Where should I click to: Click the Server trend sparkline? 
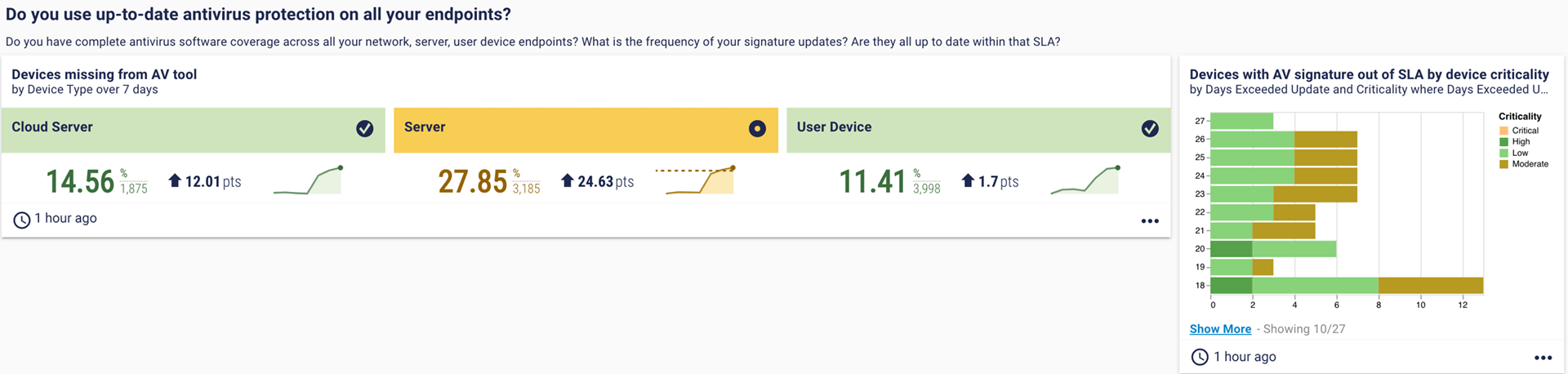[x=700, y=180]
